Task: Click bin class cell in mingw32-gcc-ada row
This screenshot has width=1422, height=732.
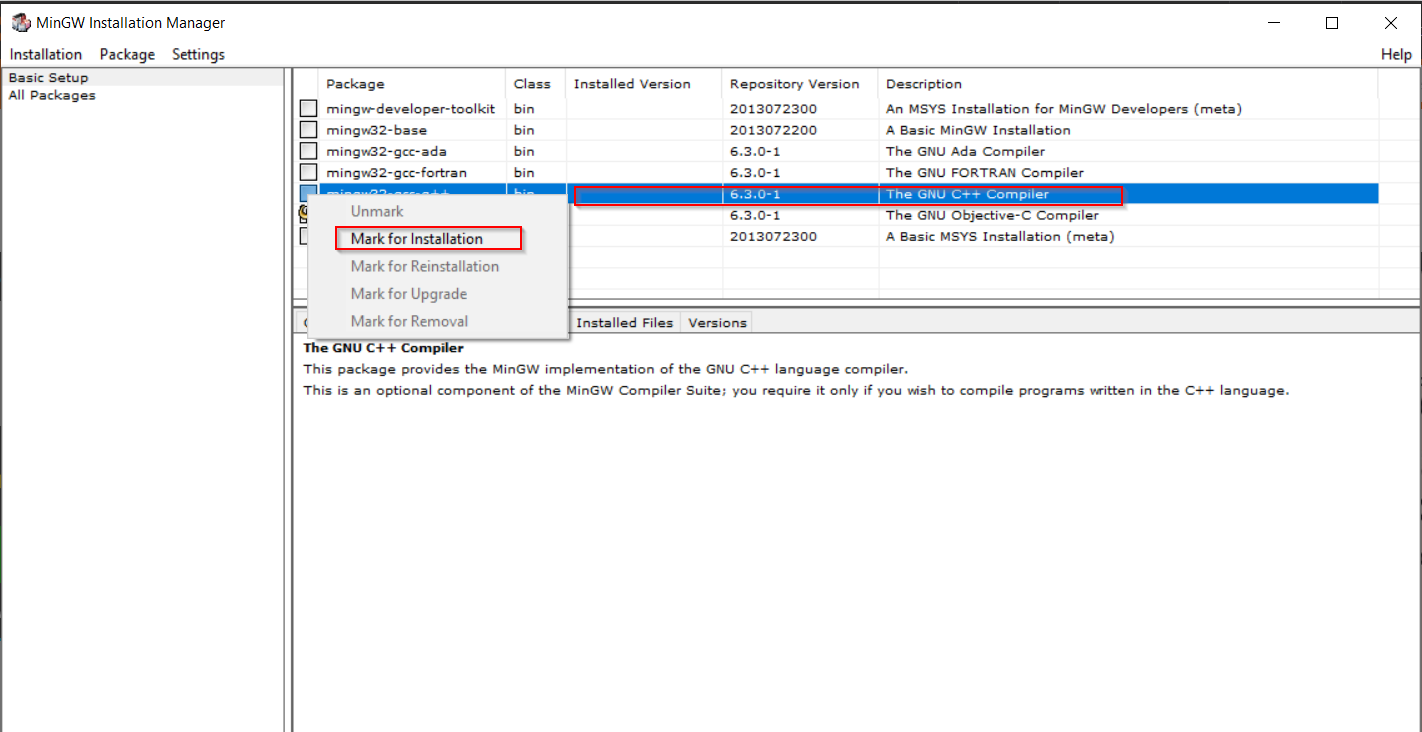Action: tap(524, 151)
